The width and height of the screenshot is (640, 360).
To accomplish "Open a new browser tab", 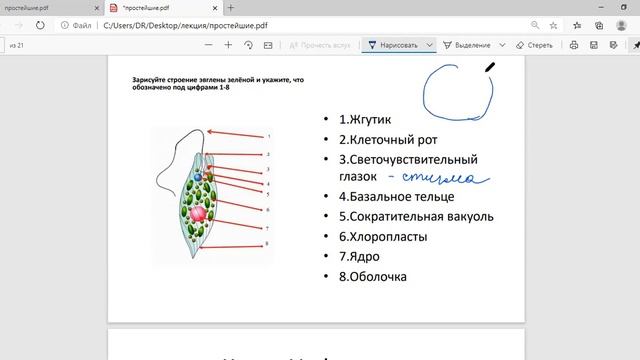I will coord(231,8).
